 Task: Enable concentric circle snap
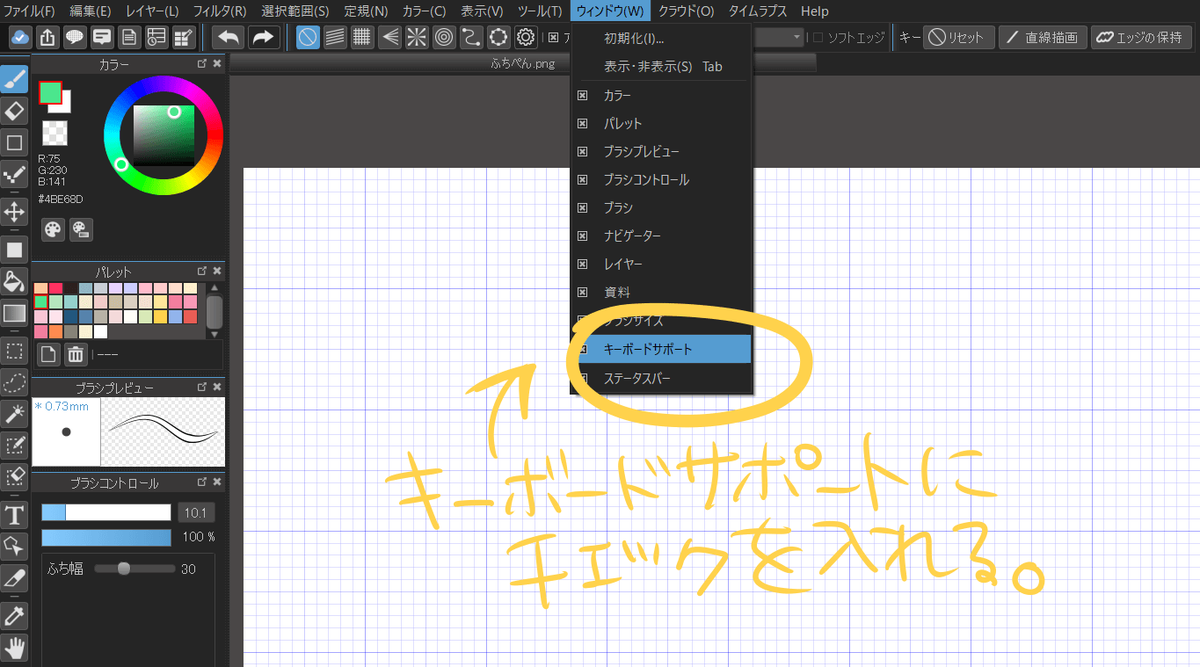coord(443,38)
